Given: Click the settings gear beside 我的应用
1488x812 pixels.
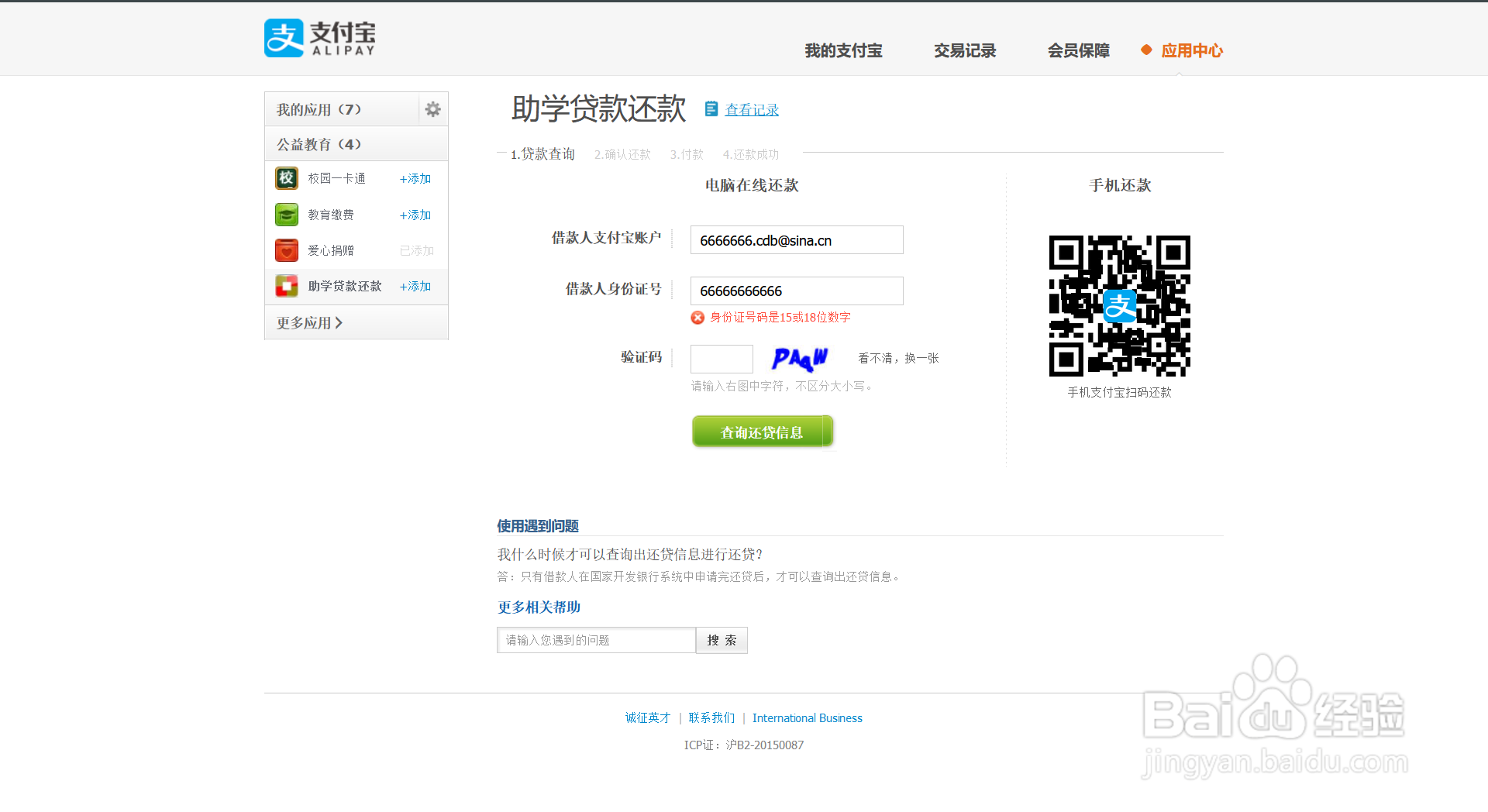Looking at the screenshot, I should [x=432, y=109].
